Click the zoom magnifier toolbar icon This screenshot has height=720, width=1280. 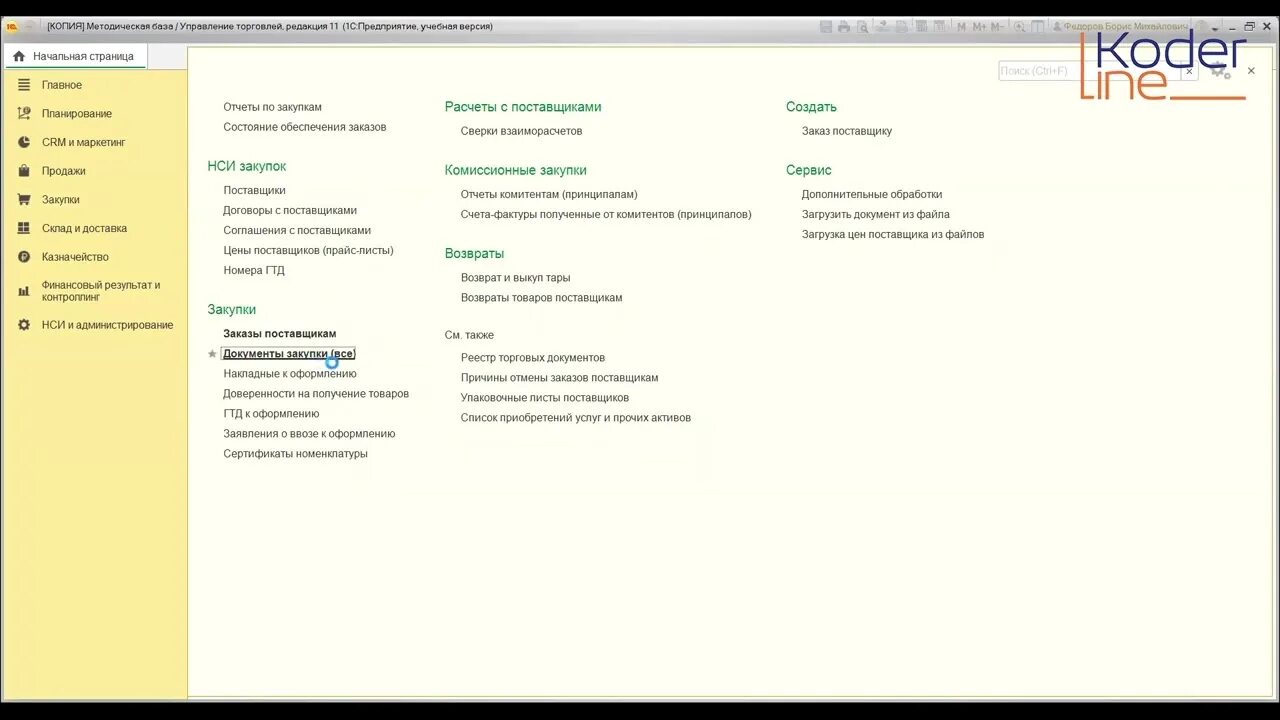coord(1019,27)
